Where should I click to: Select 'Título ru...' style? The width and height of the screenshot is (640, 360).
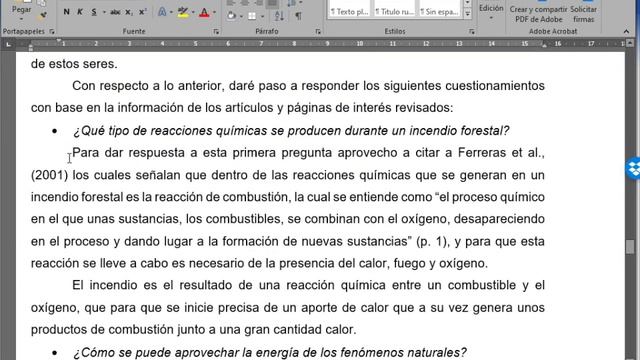394,10
